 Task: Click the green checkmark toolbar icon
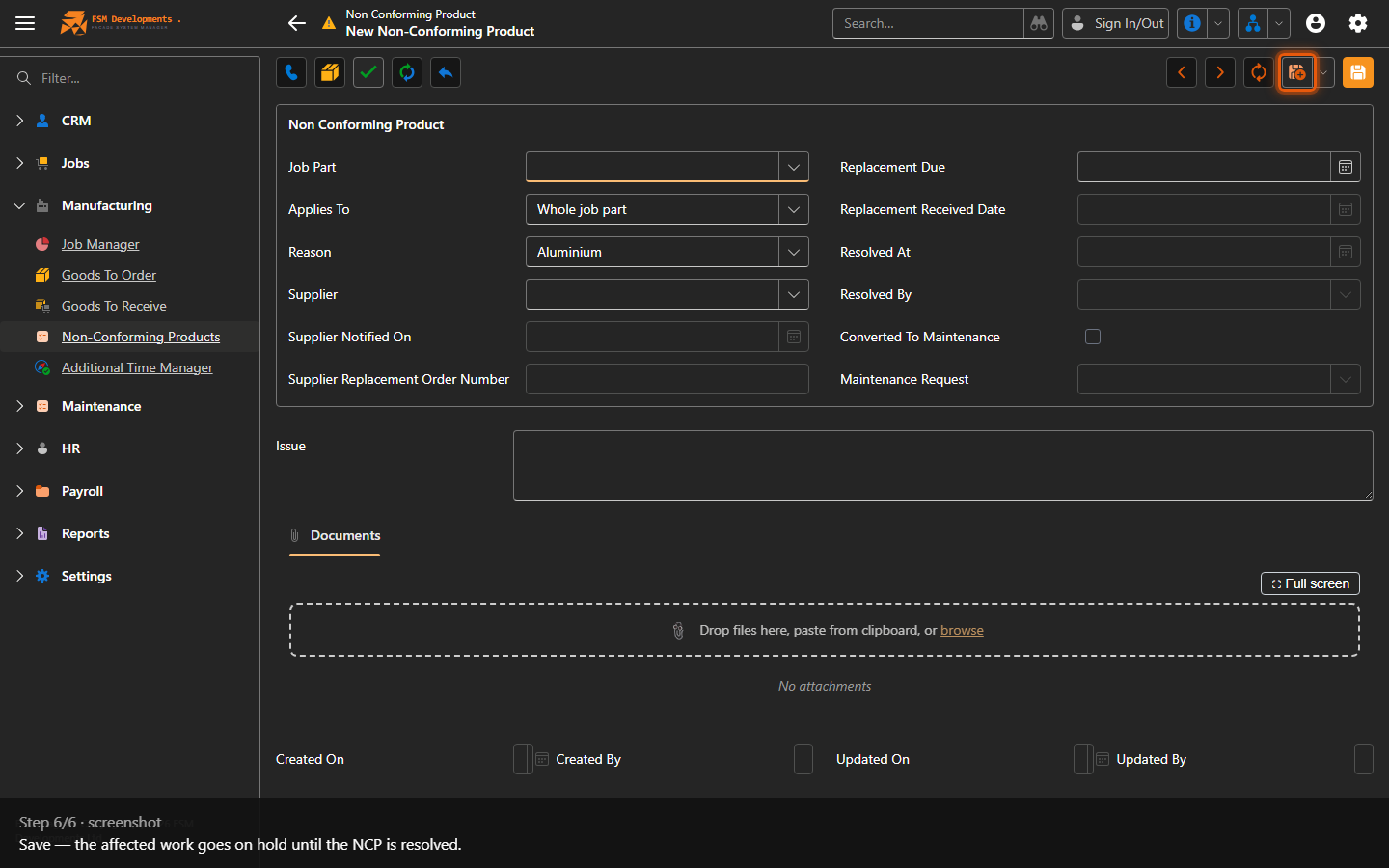click(368, 72)
